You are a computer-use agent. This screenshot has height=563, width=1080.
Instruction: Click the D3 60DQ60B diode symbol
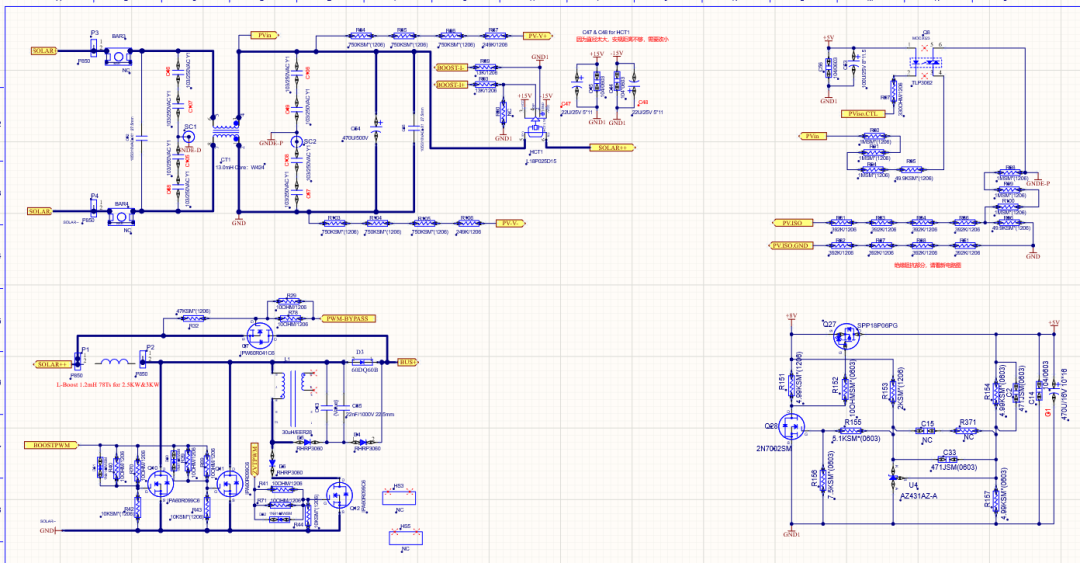coord(361,361)
